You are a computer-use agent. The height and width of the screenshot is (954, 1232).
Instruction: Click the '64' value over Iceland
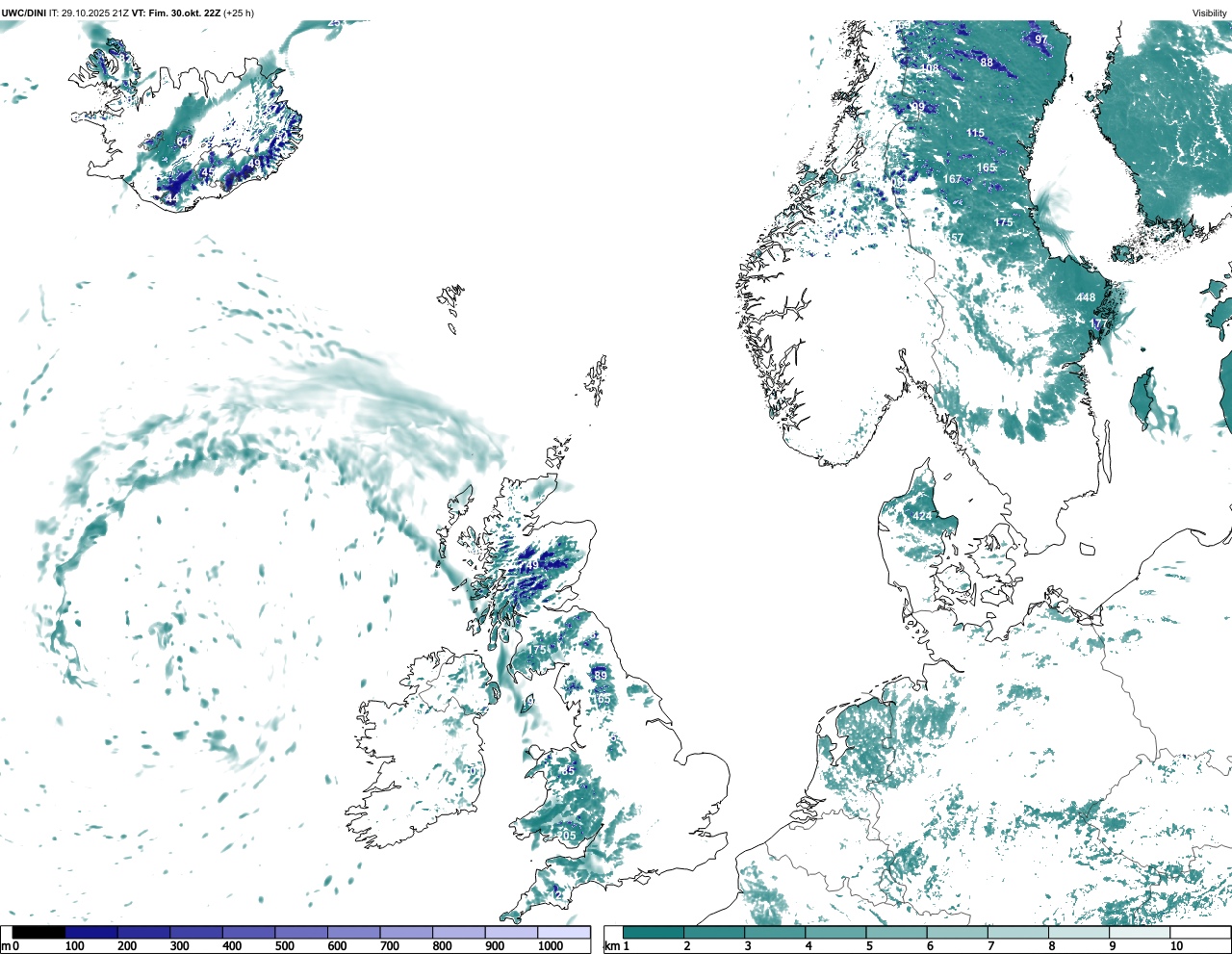(183, 142)
